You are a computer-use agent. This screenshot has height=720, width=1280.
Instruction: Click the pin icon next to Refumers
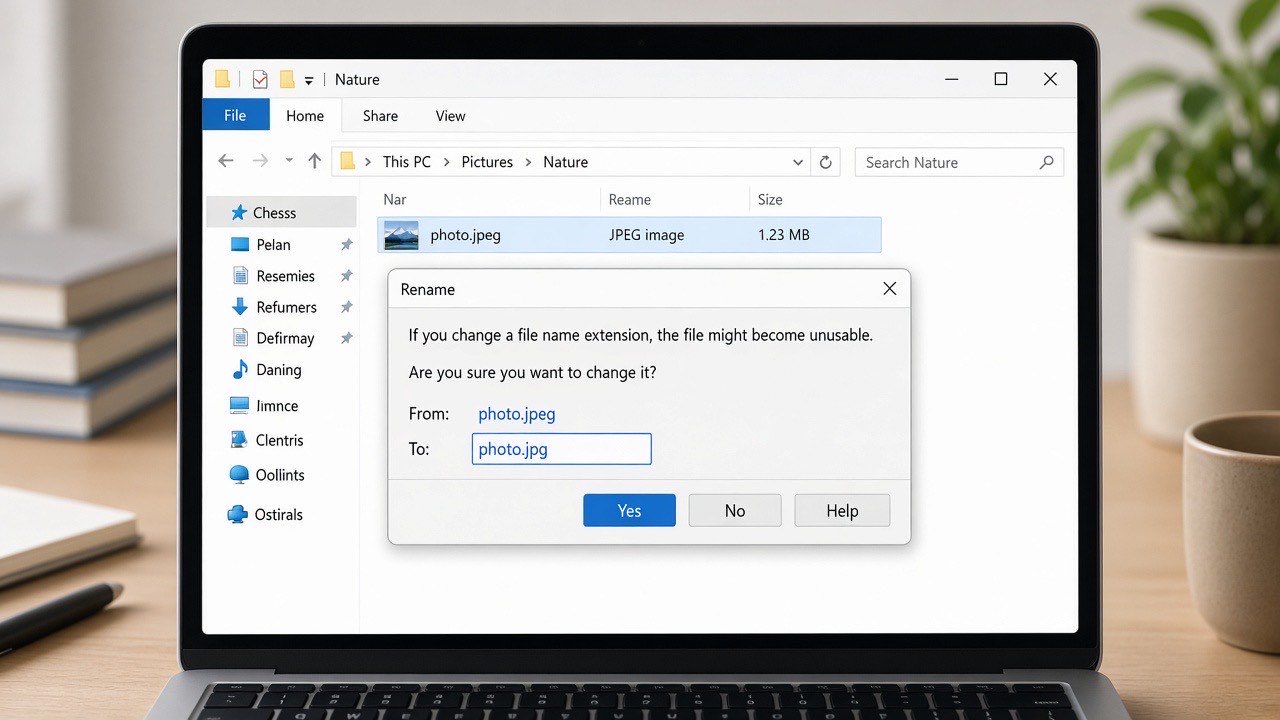346,307
